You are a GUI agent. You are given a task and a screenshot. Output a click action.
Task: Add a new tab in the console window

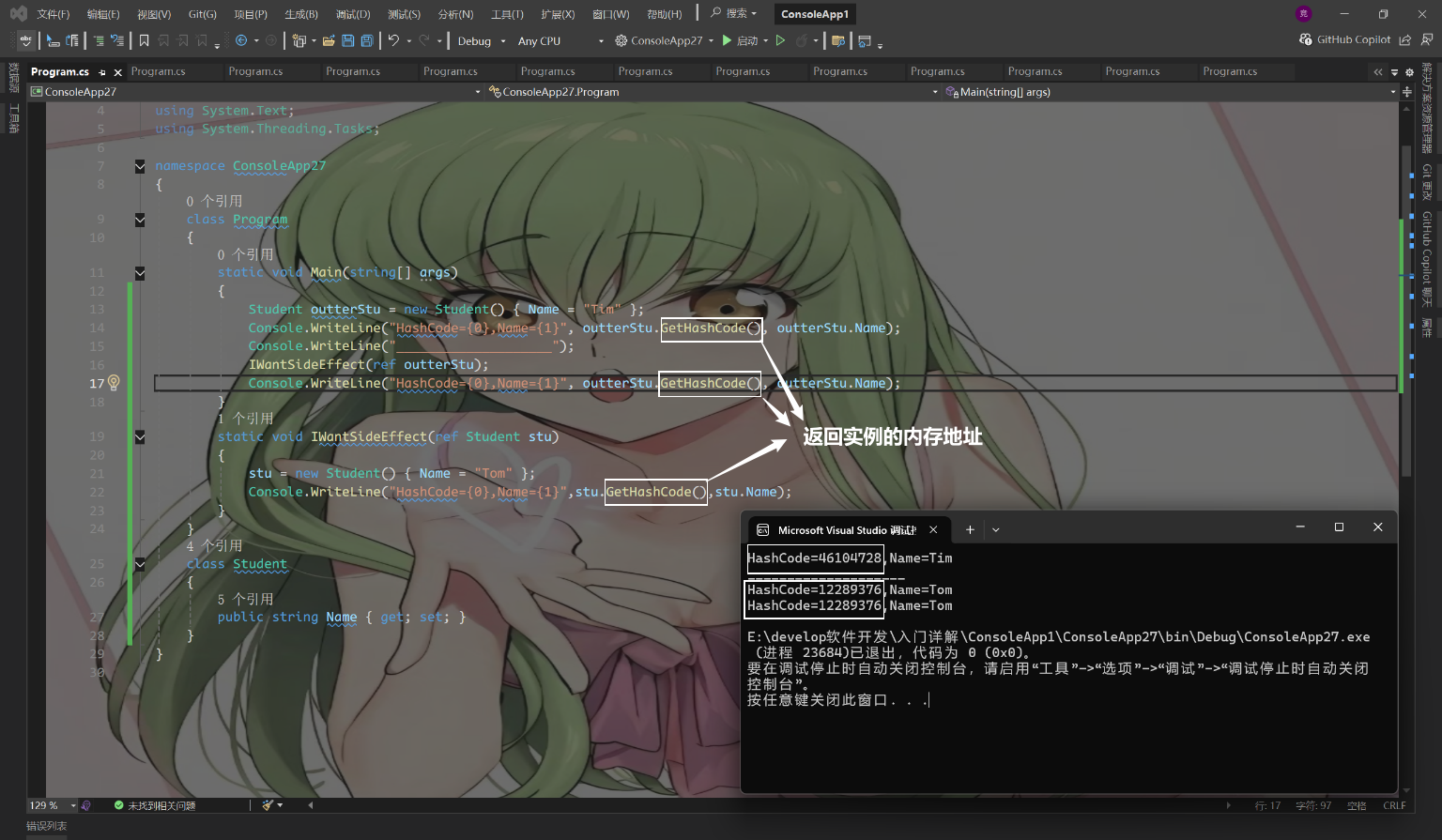click(970, 529)
